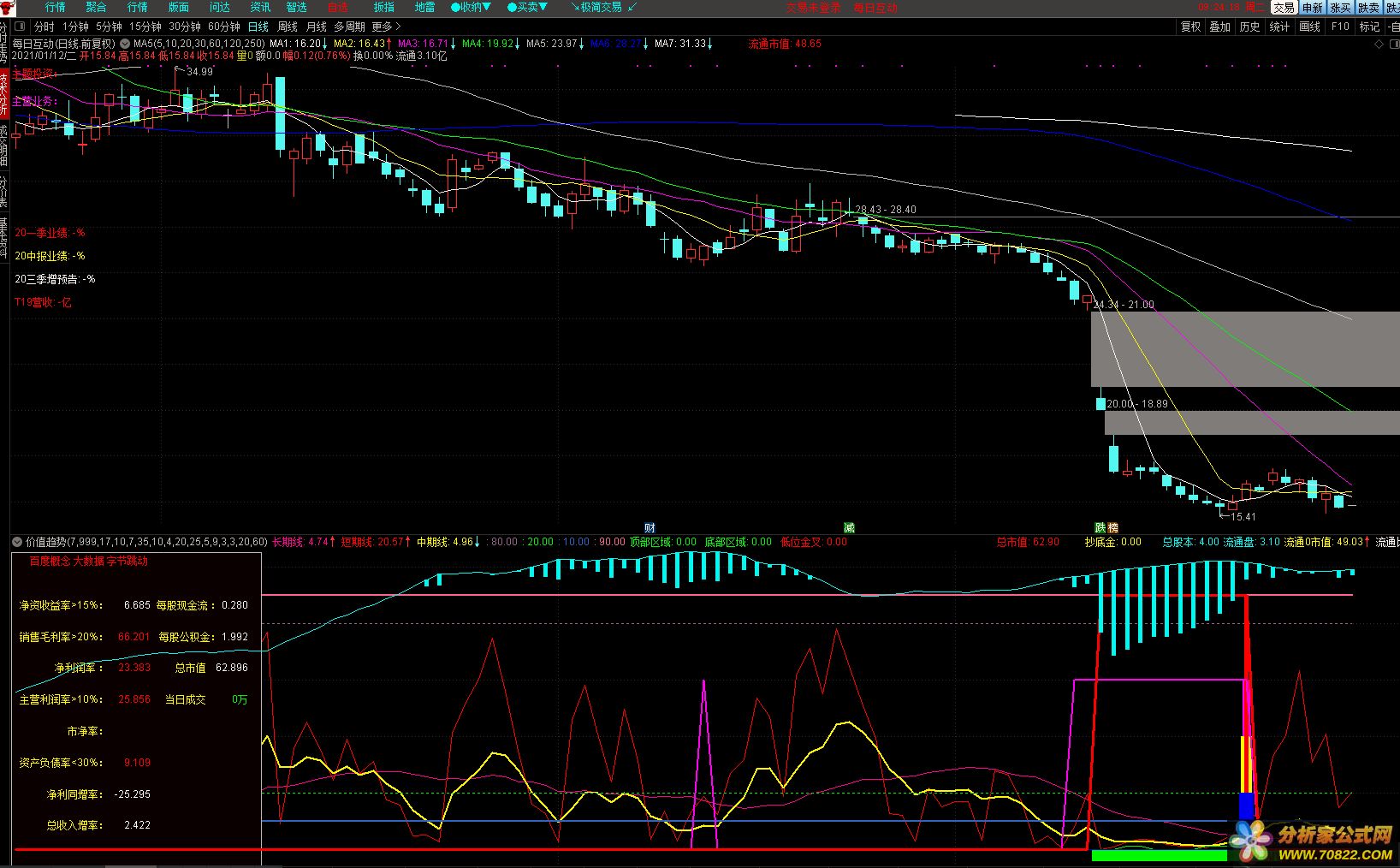Open the indicator settings arrow next to 每日互动
This screenshot has width=1400, height=868.
125,44
